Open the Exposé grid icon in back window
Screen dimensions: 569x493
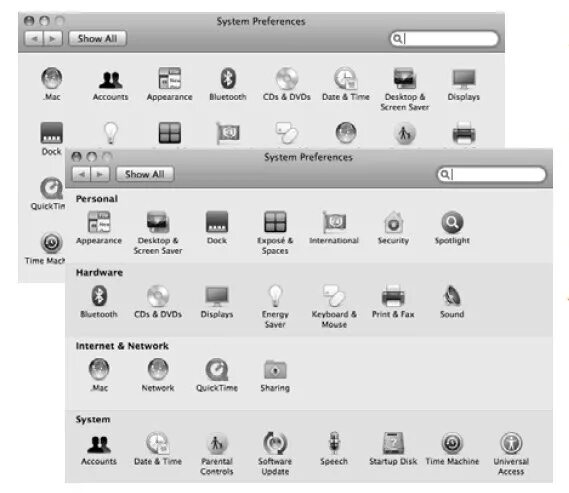[x=169, y=133]
